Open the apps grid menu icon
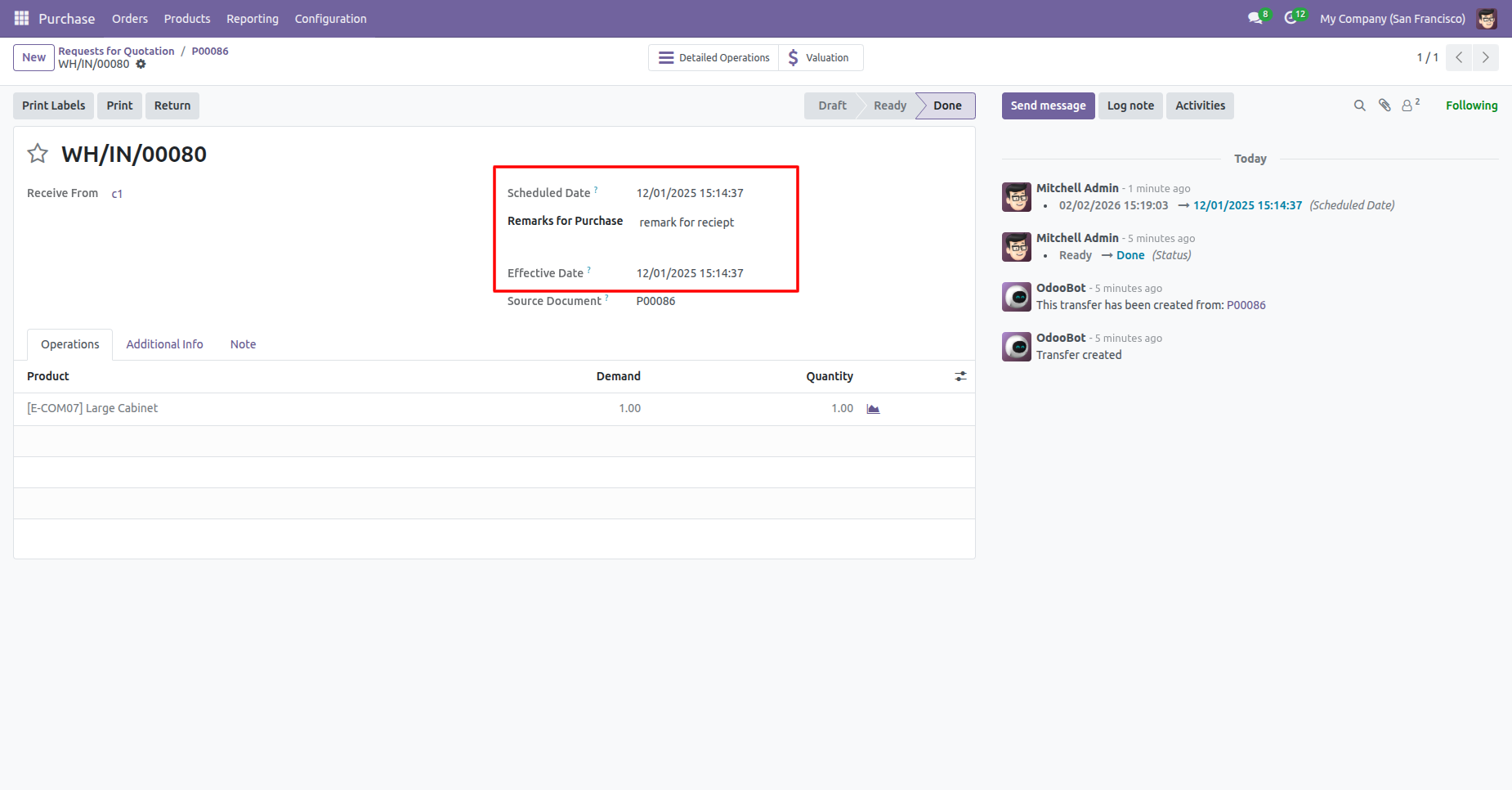This screenshot has width=1512, height=790. [x=21, y=18]
